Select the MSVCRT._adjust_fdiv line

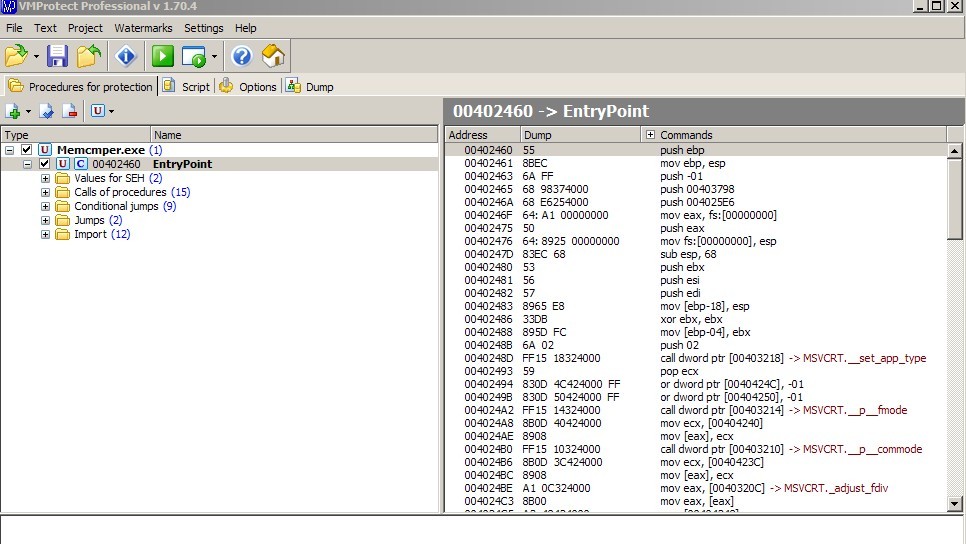click(x=696, y=488)
